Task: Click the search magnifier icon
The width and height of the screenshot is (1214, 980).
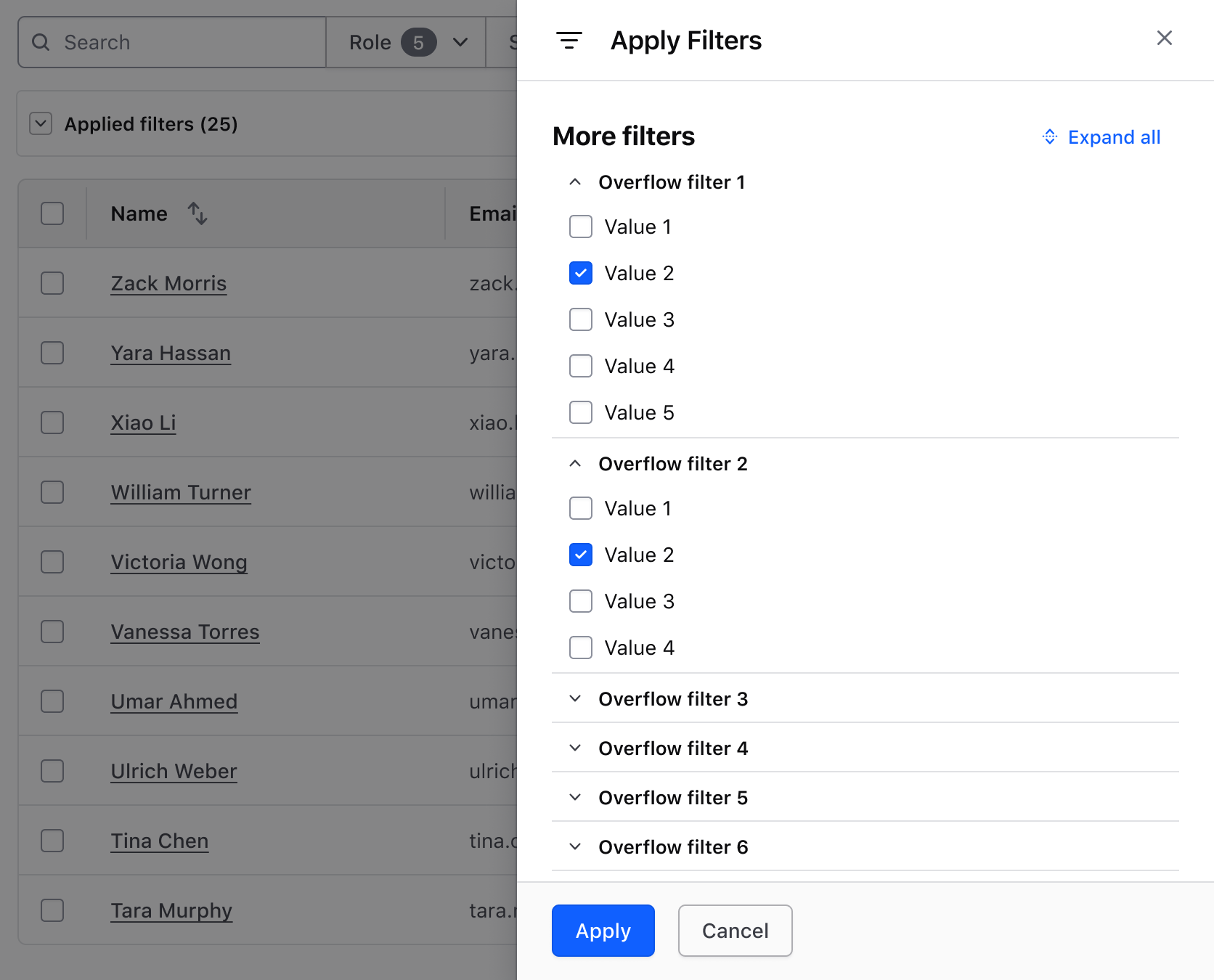Action: click(41, 43)
